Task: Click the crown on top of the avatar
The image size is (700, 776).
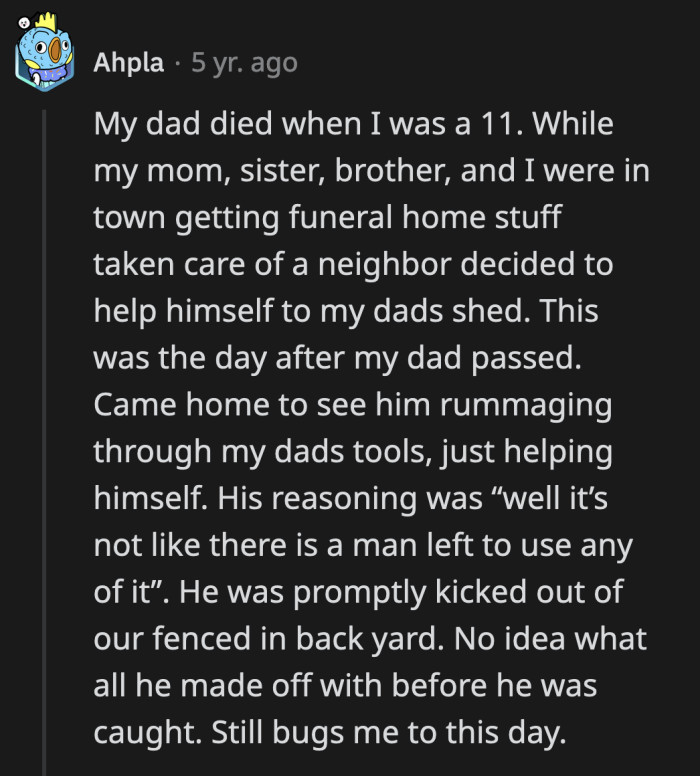Action: click(x=43, y=20)
